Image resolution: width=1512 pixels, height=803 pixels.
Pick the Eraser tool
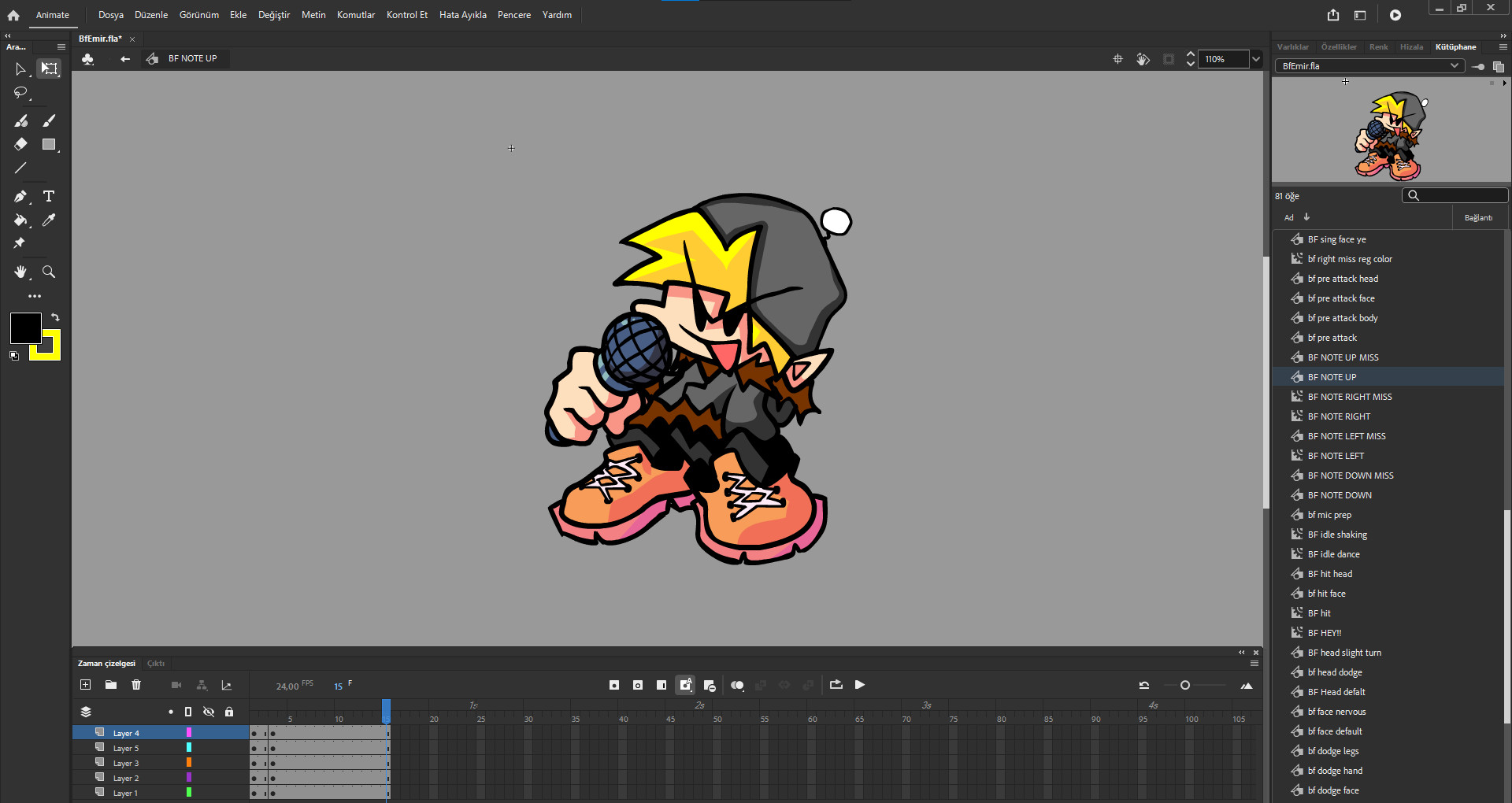20,144
